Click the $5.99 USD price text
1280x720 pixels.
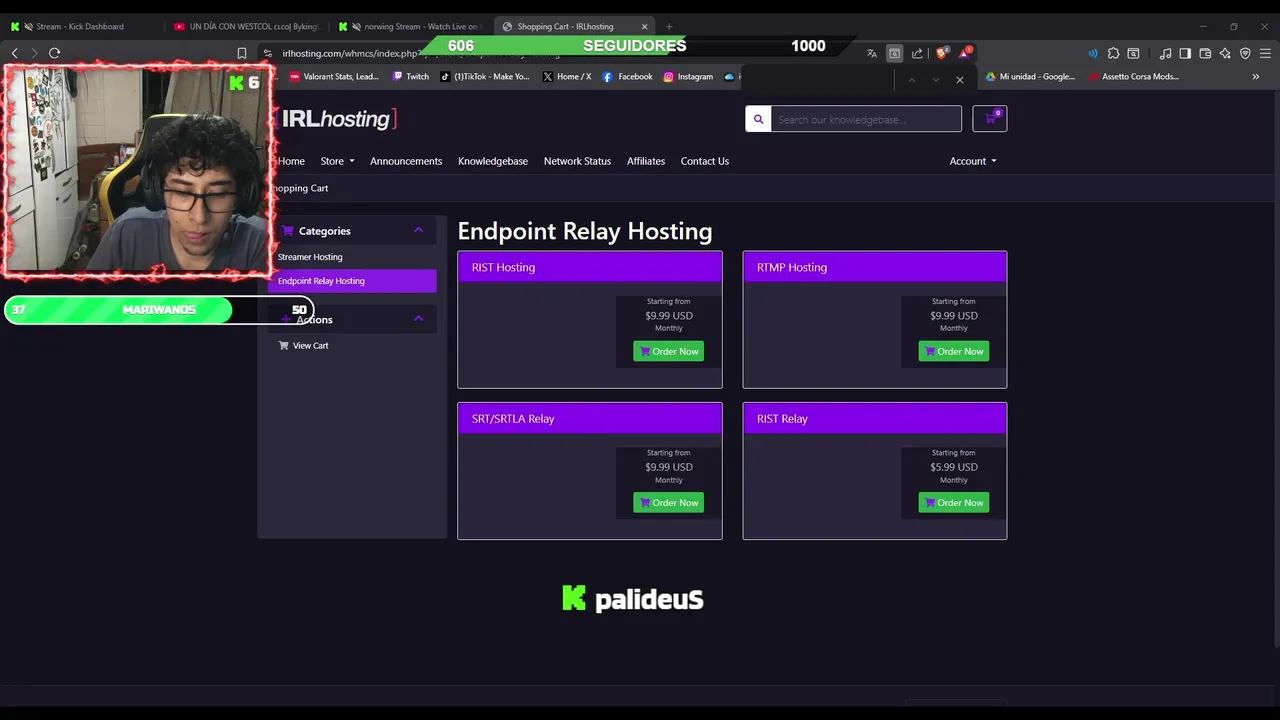[954, 467]
